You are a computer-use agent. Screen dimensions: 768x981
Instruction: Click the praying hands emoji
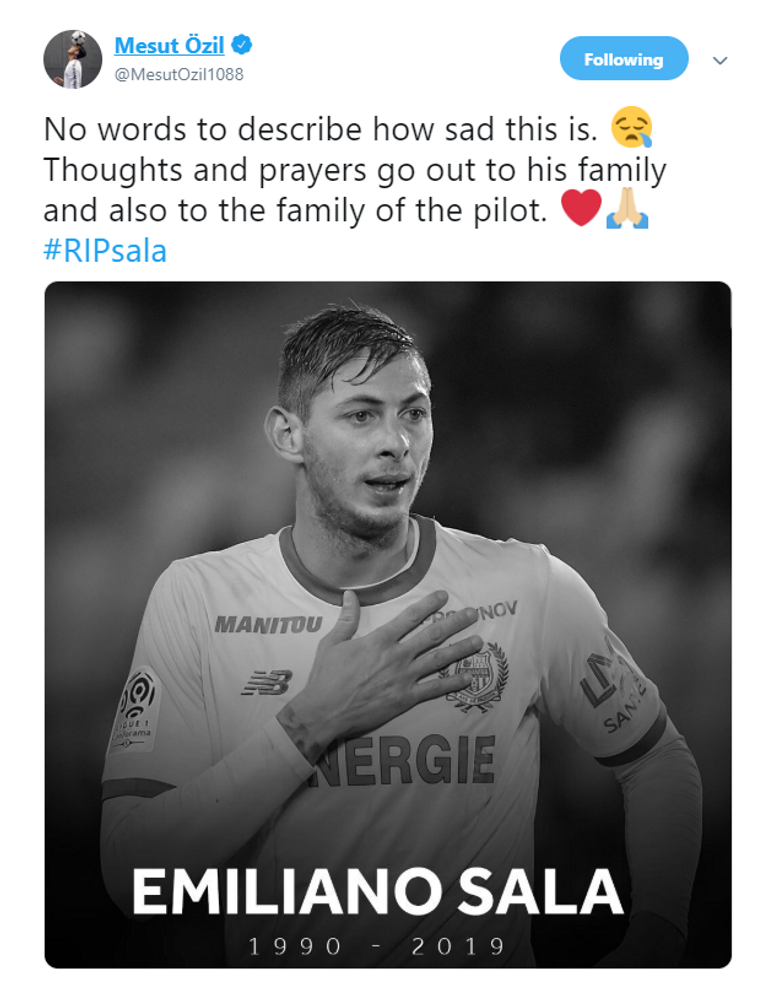coord(627,208)
